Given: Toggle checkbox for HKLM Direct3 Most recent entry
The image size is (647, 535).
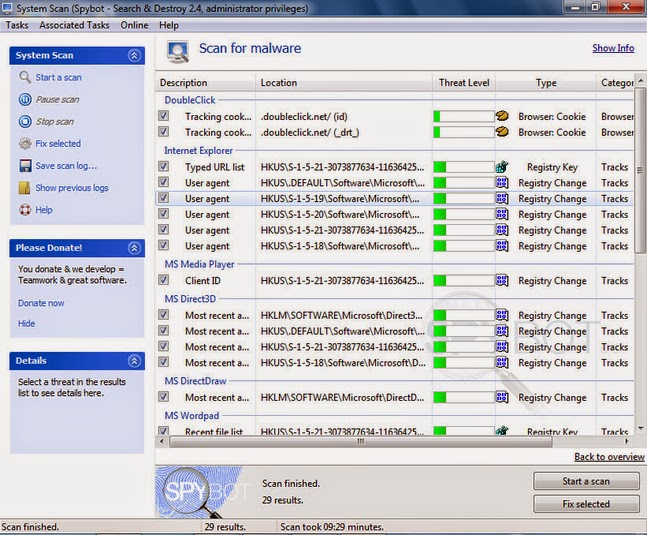Looking at the screenshot, I should (163, 315).
